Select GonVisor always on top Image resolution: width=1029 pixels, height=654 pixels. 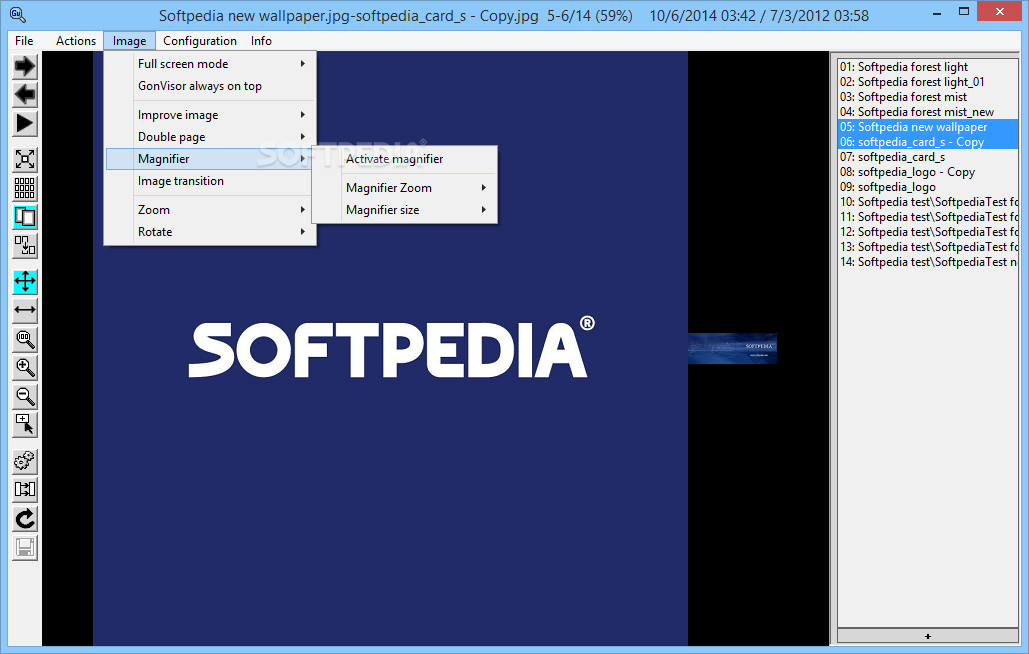click(211, 86)
